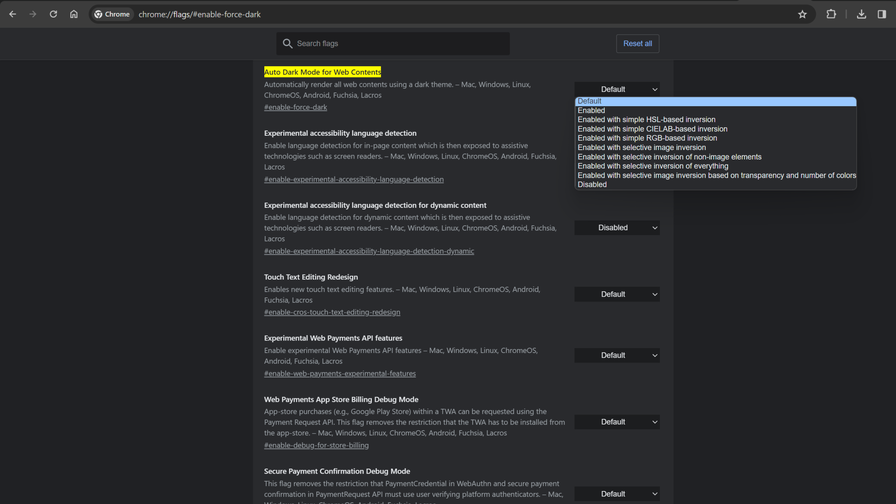This screenshot has width=896, height=504.
Task: Select 'Enabled with selective image inversion'
Action: pyautogui.click(x=641, y=147)
